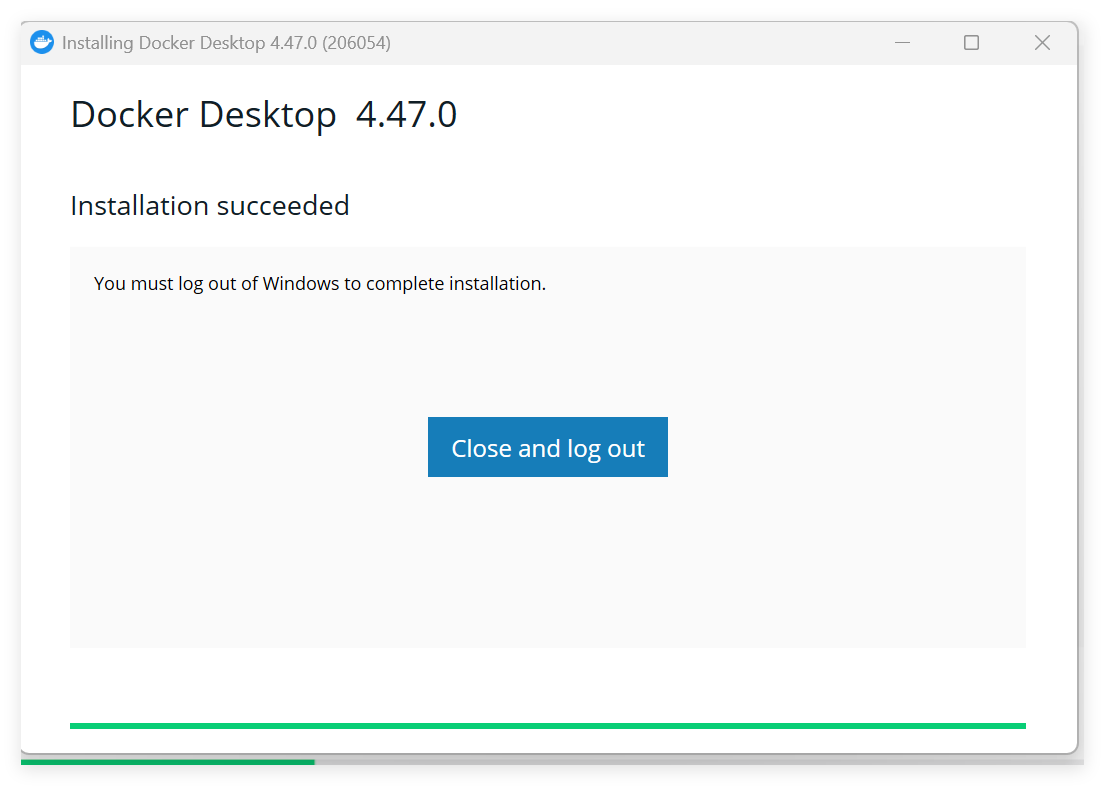
Task: Maximize the Docker installer window
Action: 971,43
